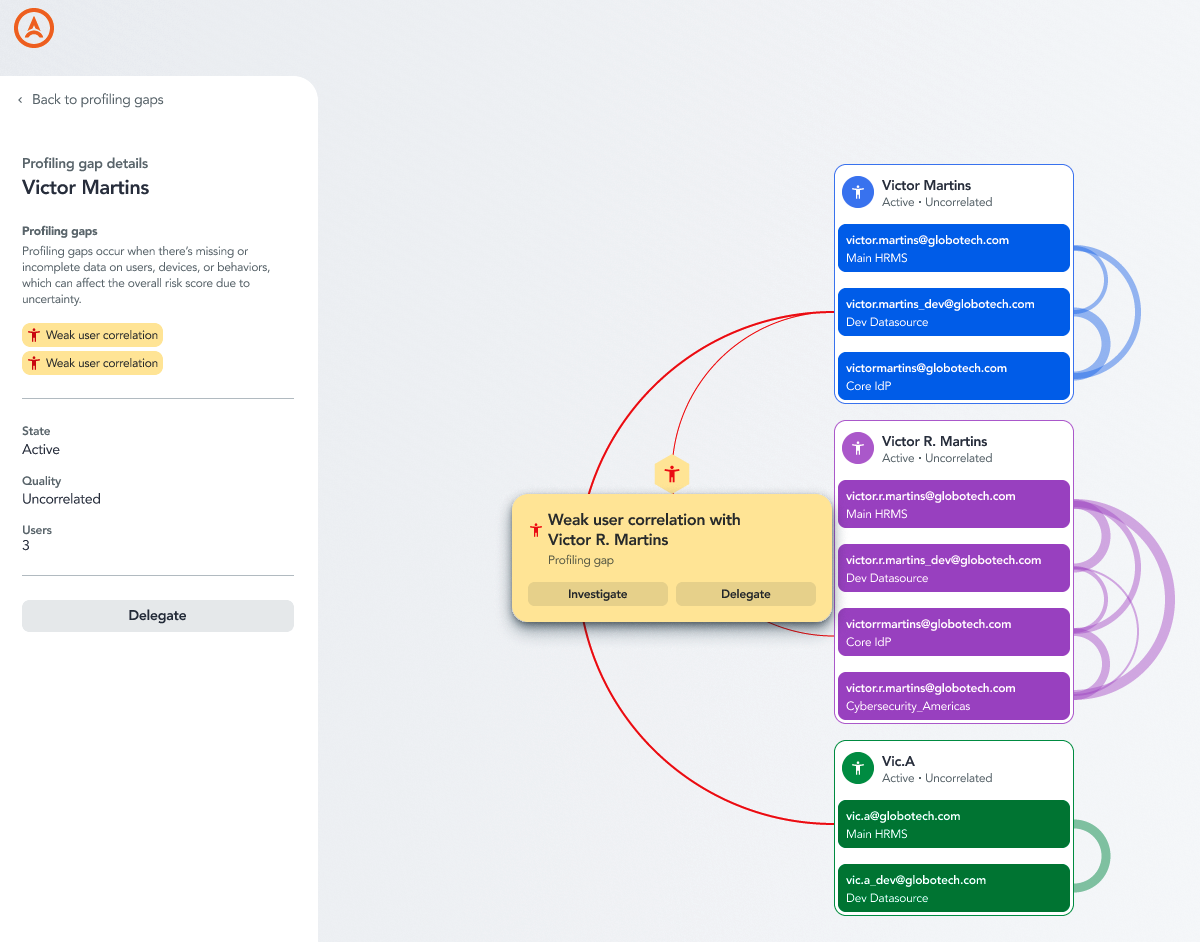The width and height of the screenshot is (1200, 942).
Task: Select victor.r.martins Cybersecurity_Americas account
Action: point(953,696)
